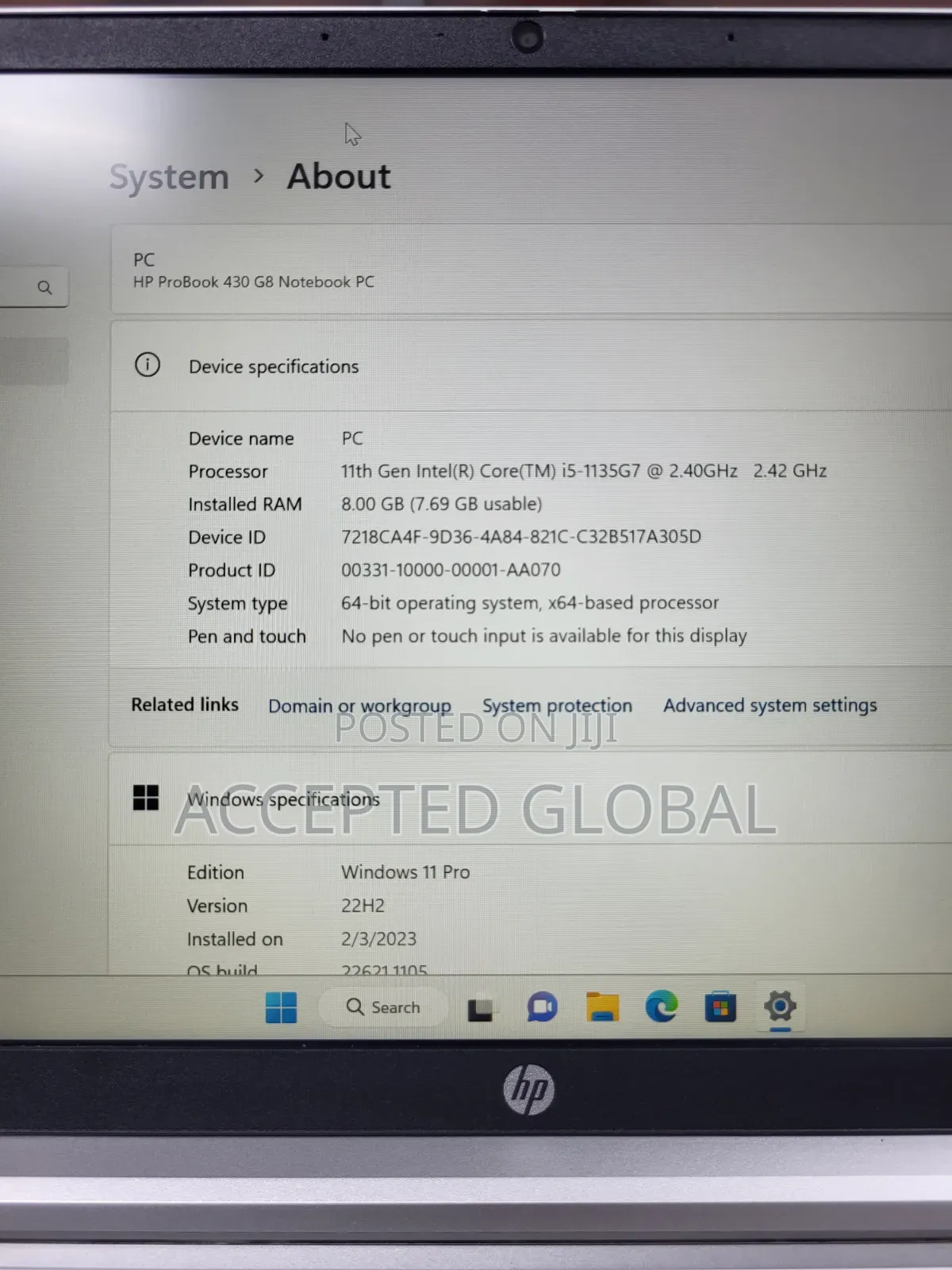Select the version value 22H2

click(363, 906)
